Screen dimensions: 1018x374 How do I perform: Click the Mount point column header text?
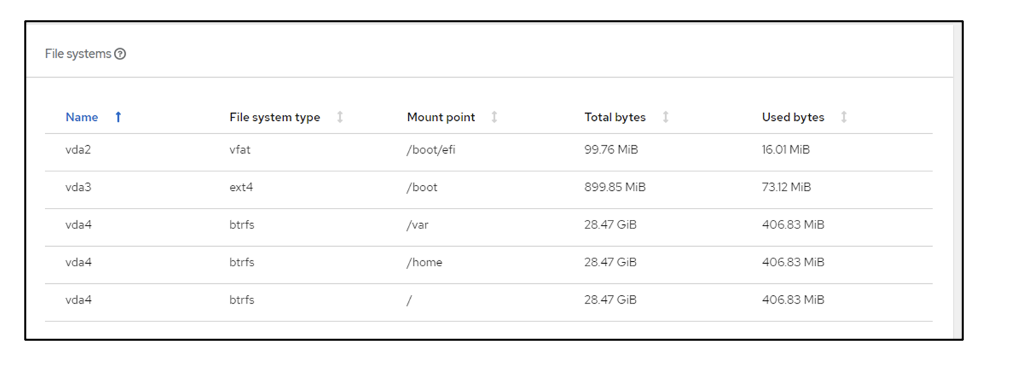coord(441,118)
